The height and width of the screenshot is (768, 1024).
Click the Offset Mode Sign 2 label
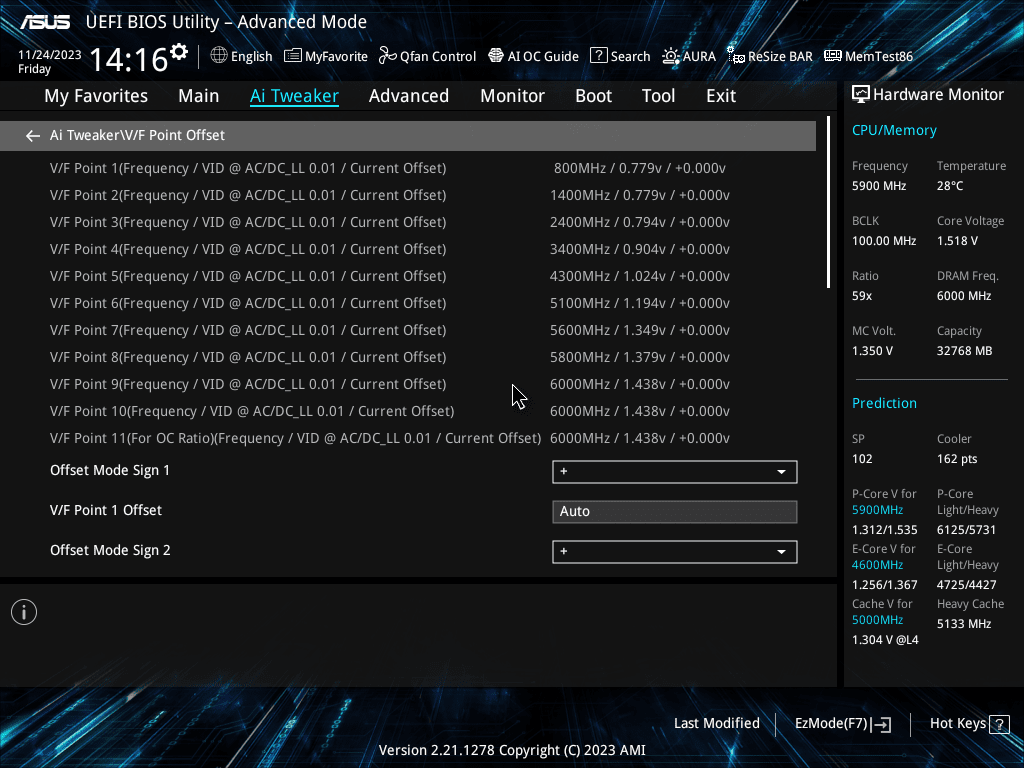[110, 551]
